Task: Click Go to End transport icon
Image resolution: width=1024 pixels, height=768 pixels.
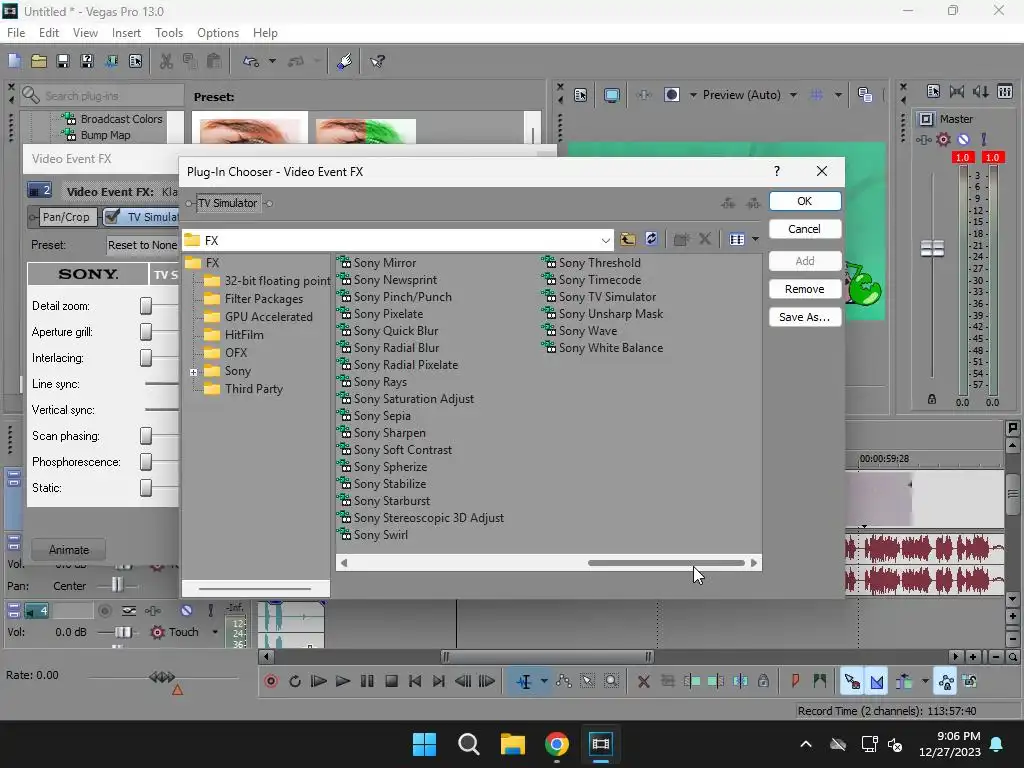Action: coord(439,681)
